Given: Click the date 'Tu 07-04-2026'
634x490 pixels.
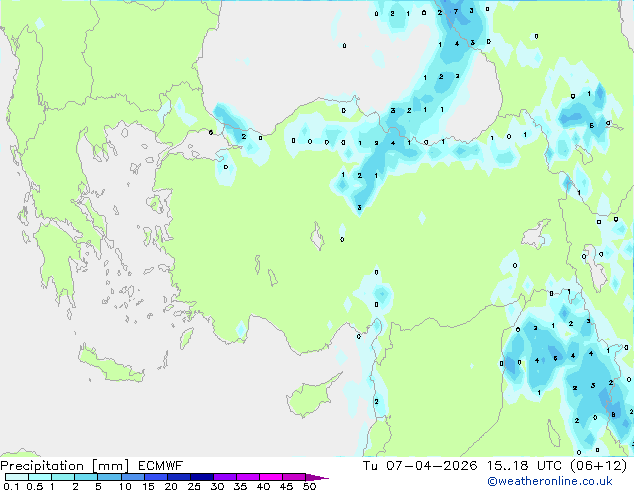Looking at the screenshot, I should [420, 466].
